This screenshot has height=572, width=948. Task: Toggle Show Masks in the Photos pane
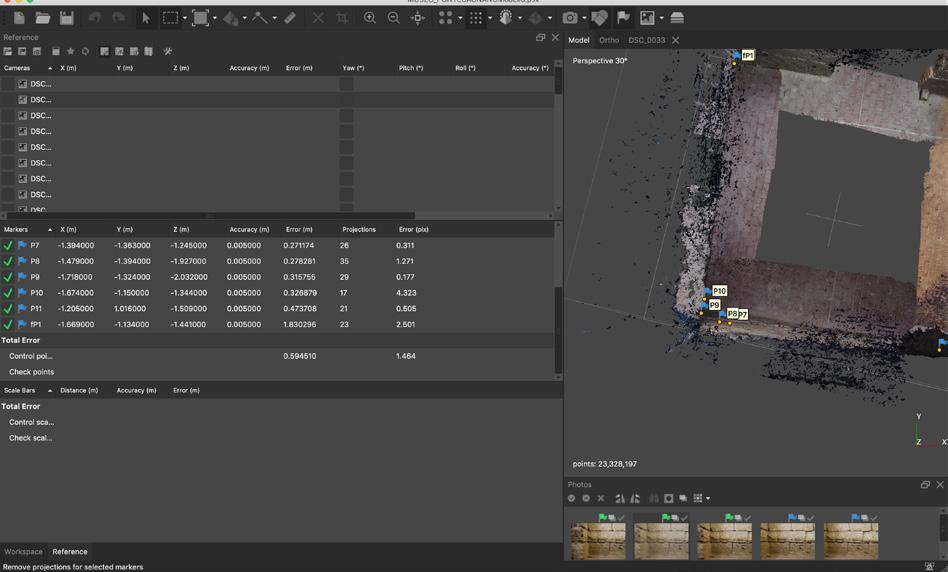coord(669,498)
